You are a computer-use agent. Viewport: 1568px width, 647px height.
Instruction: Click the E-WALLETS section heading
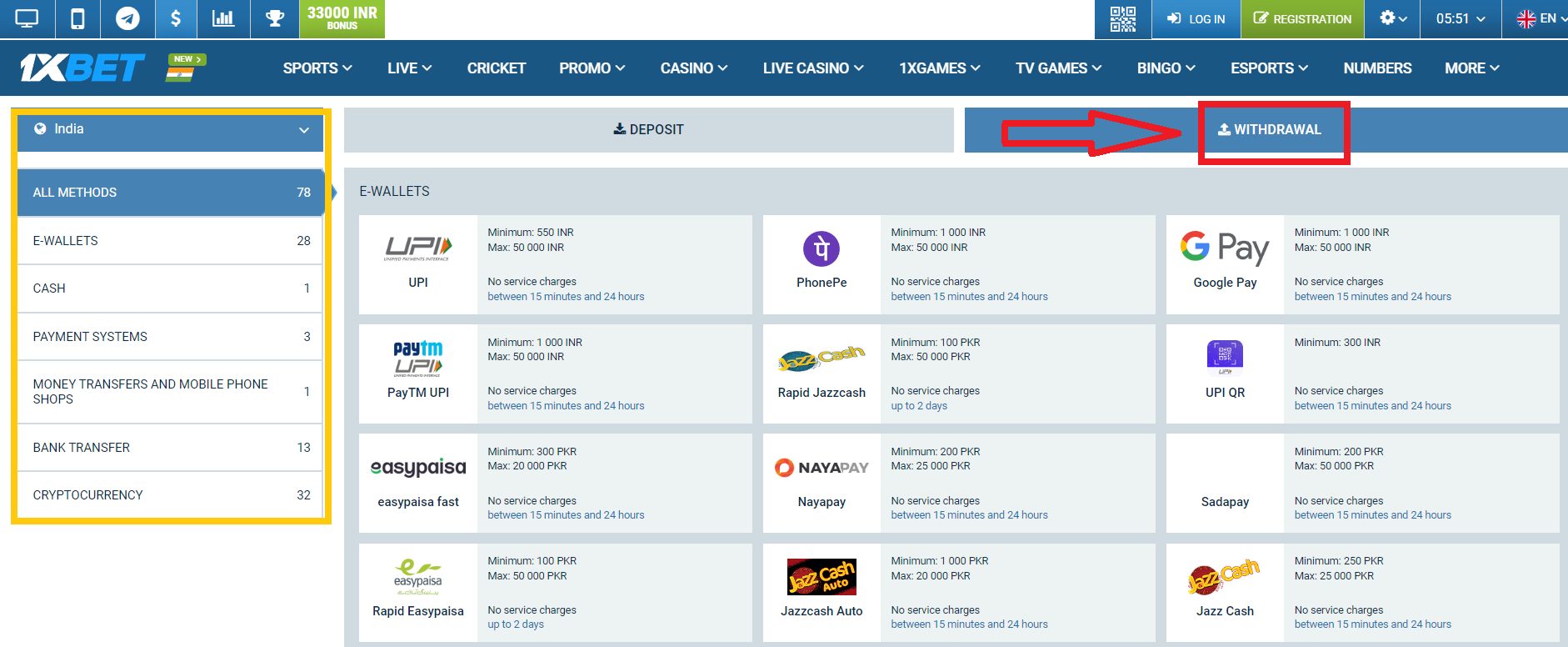pos(394,192)
